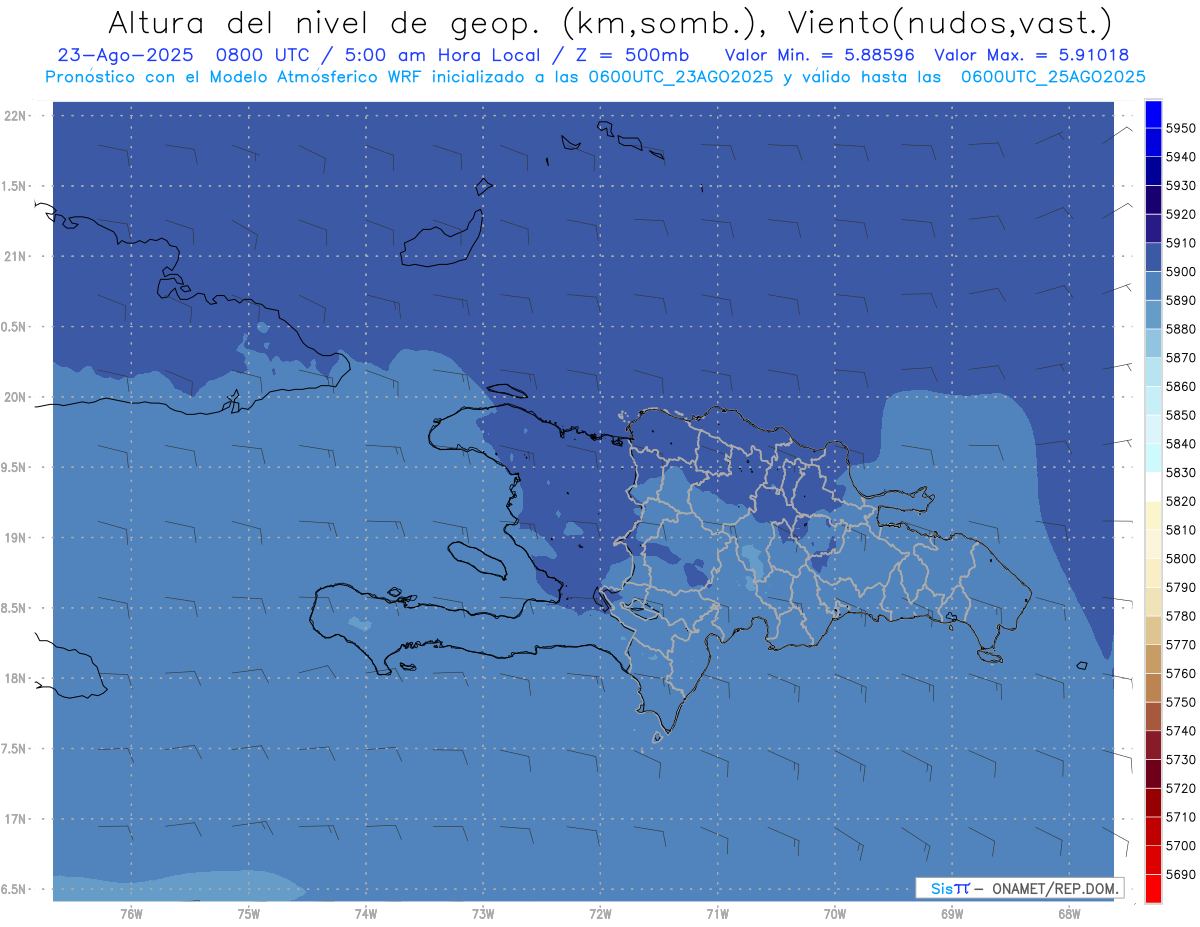Click the colorbar label '5750'
Viewport: 1200px width, 927px height.
tap(1180, 702)
